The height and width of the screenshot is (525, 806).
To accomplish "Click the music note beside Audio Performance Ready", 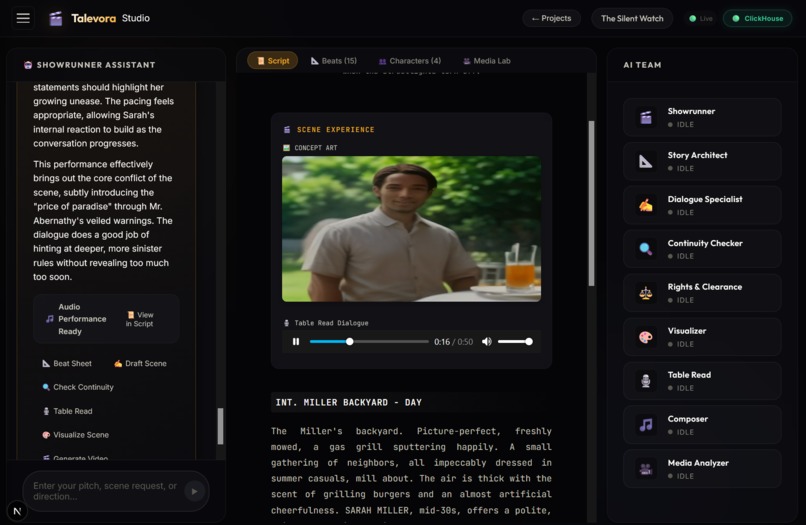I will tap(49, 319).
